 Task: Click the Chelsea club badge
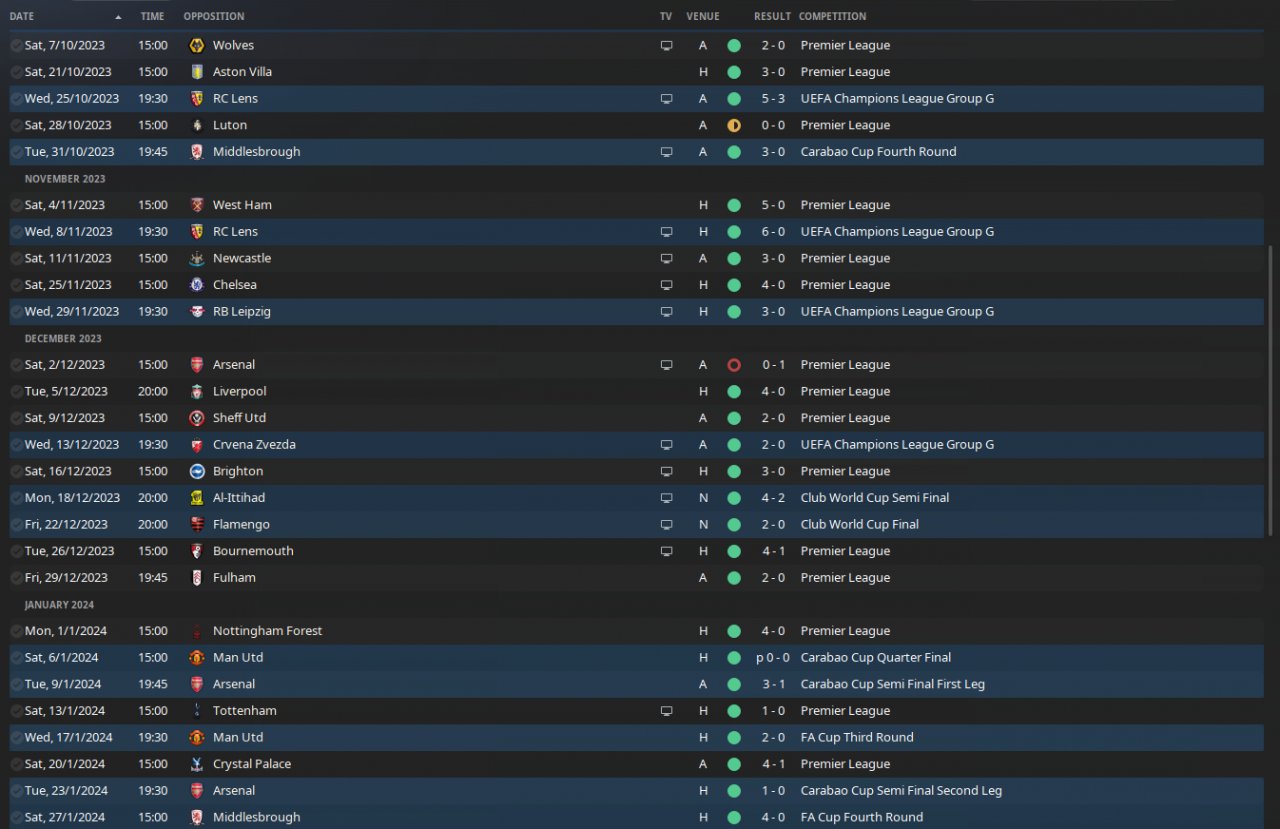[x=196, y=285]
